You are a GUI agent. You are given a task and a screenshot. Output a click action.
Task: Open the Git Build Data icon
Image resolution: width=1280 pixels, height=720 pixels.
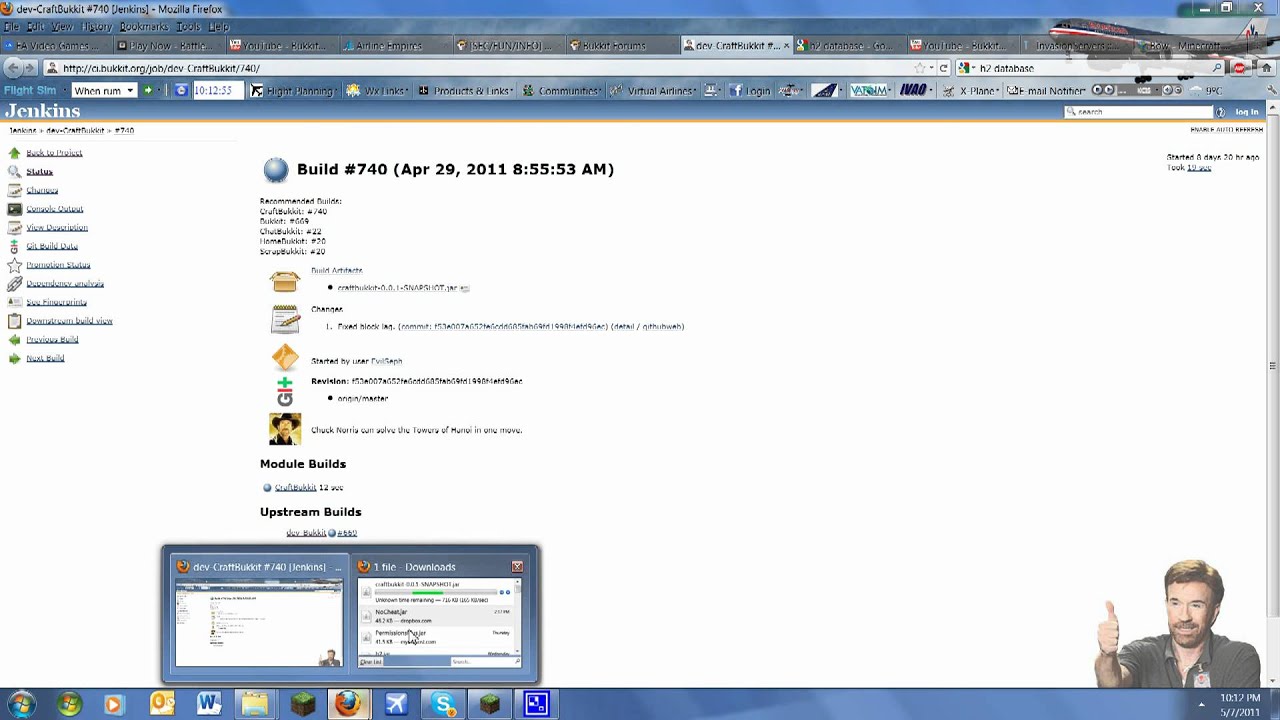coord(14,246)
